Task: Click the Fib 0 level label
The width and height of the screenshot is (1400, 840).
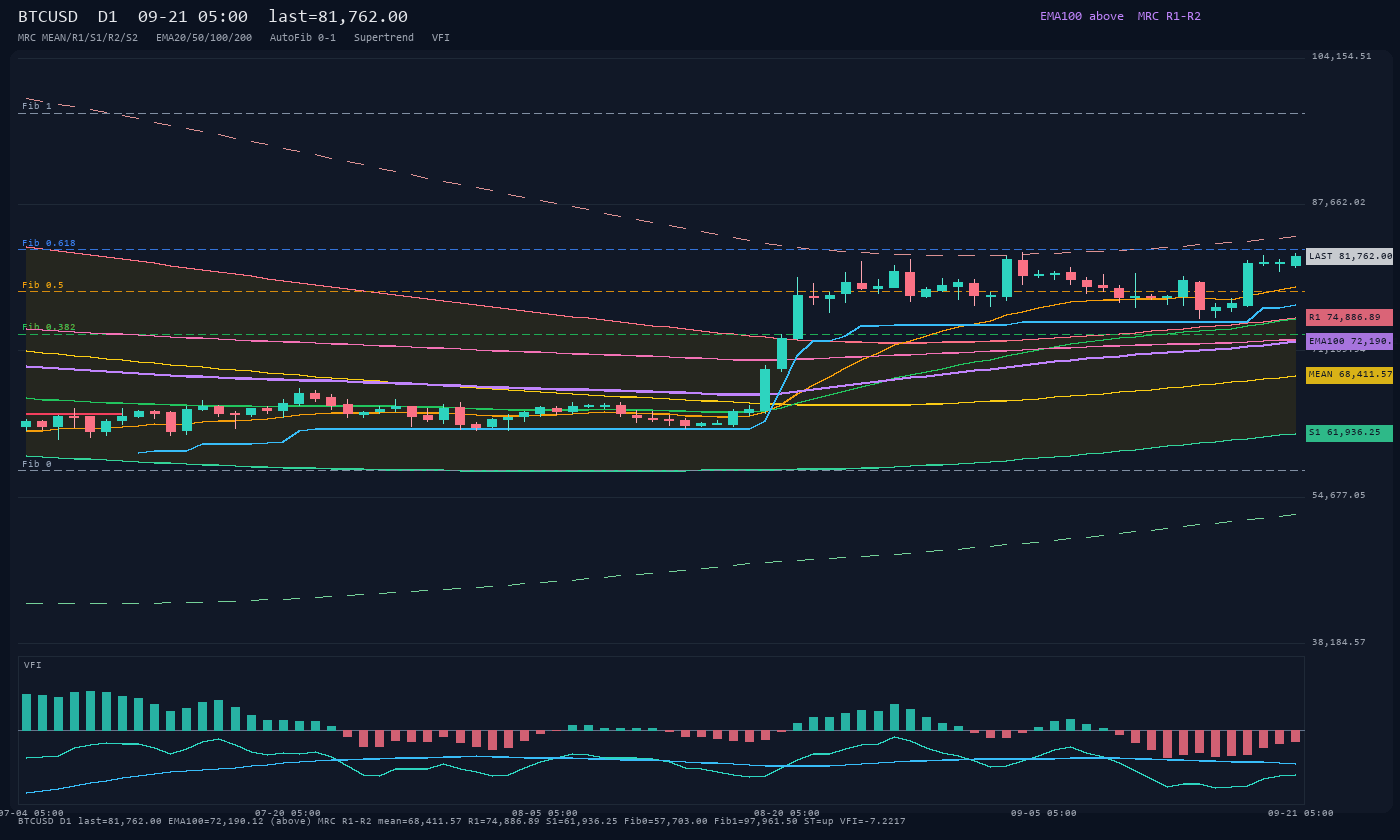Action: pyautogui.click(x=37, y=464)
